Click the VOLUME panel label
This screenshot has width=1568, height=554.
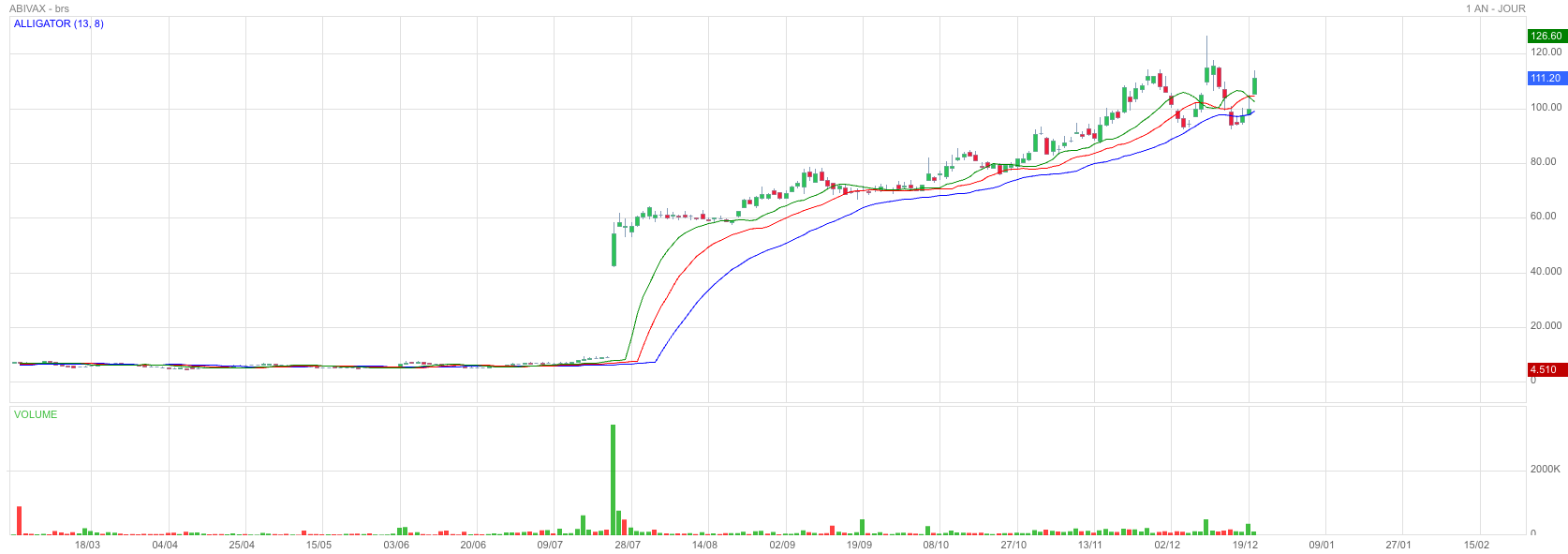click(36, 414)
